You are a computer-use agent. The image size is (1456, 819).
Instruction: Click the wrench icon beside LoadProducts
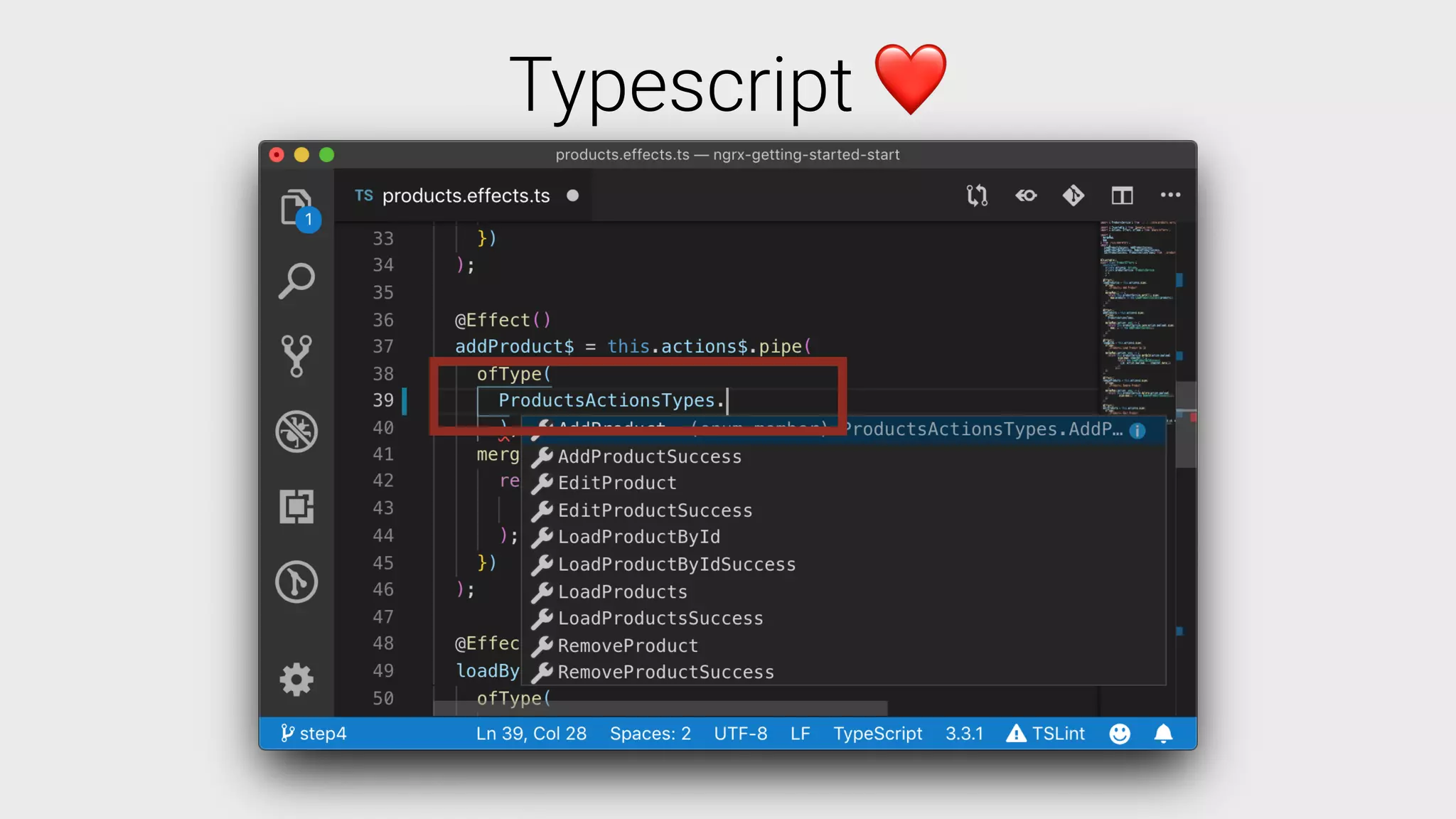click(x=542, y=591)
